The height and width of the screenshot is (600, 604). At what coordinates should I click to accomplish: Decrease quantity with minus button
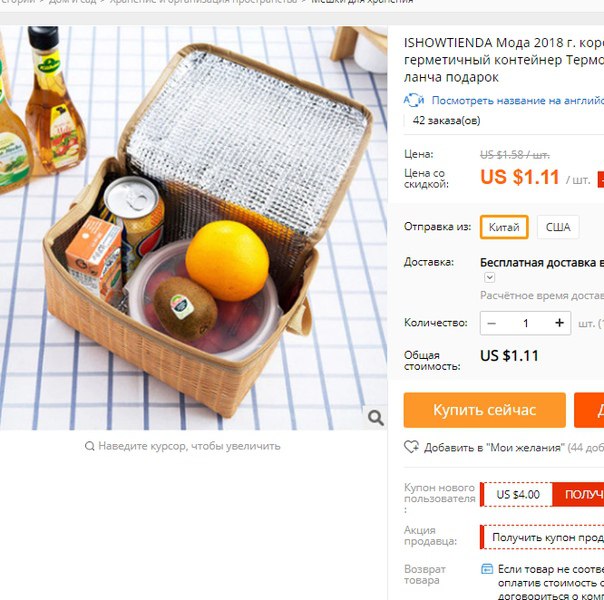click(492, 323)
